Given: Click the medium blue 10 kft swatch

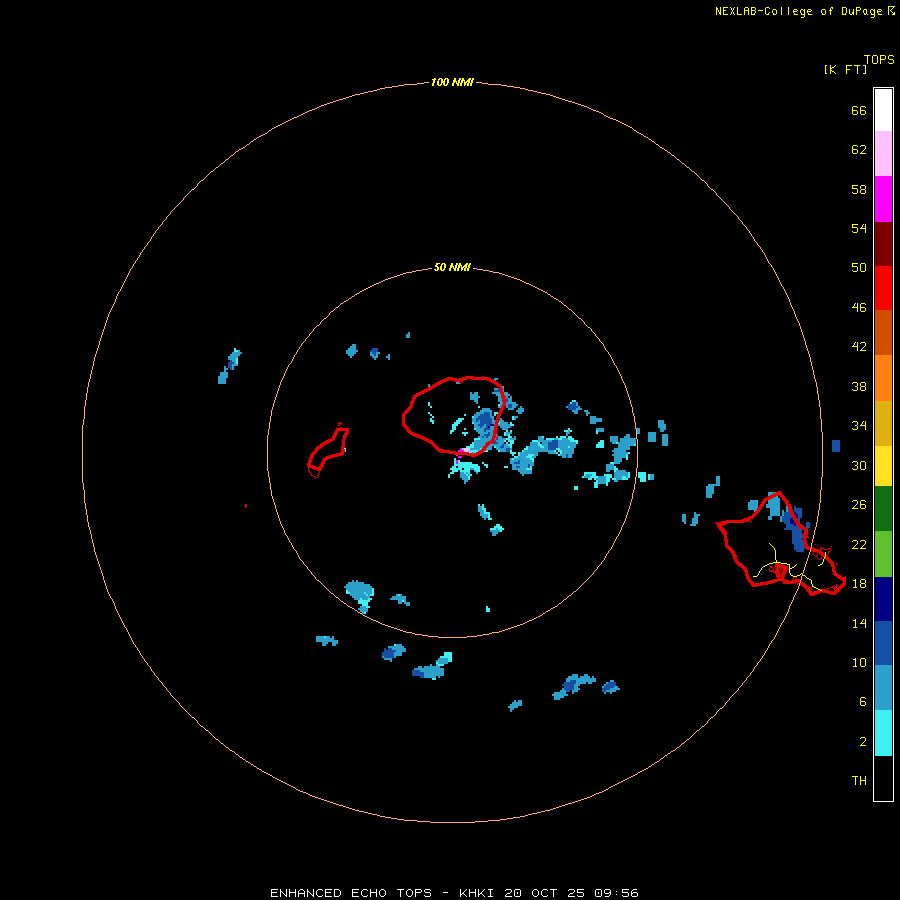Looking at the screenshot, I should (x=883, y=643).
